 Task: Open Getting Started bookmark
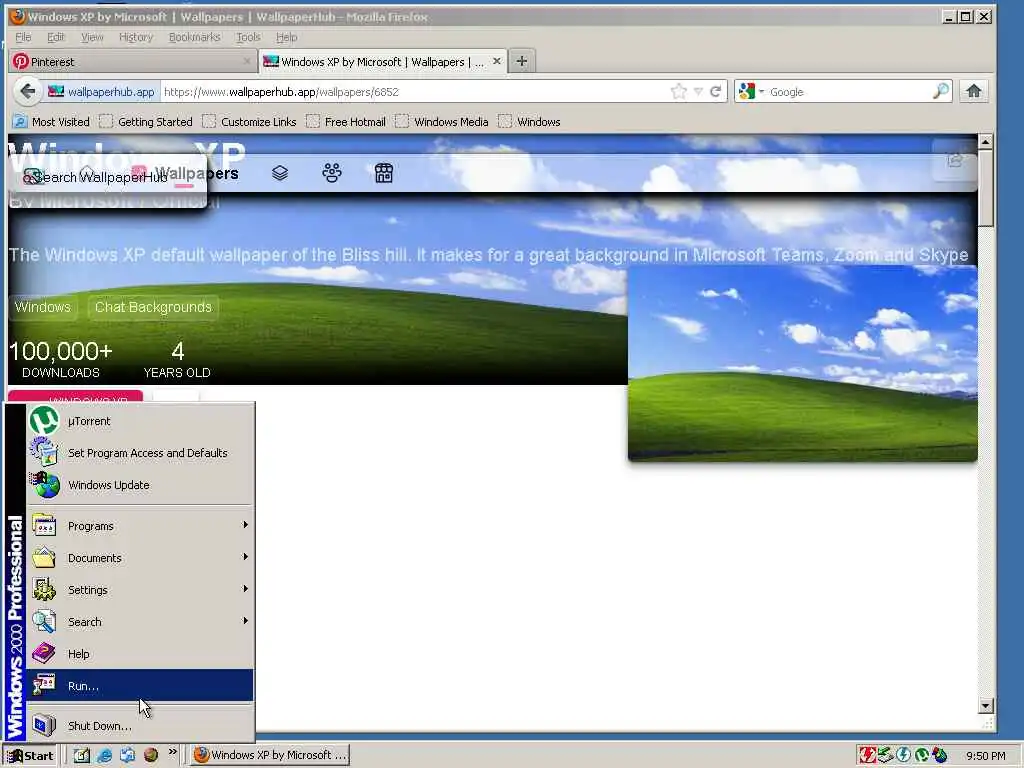click(146, 121)
